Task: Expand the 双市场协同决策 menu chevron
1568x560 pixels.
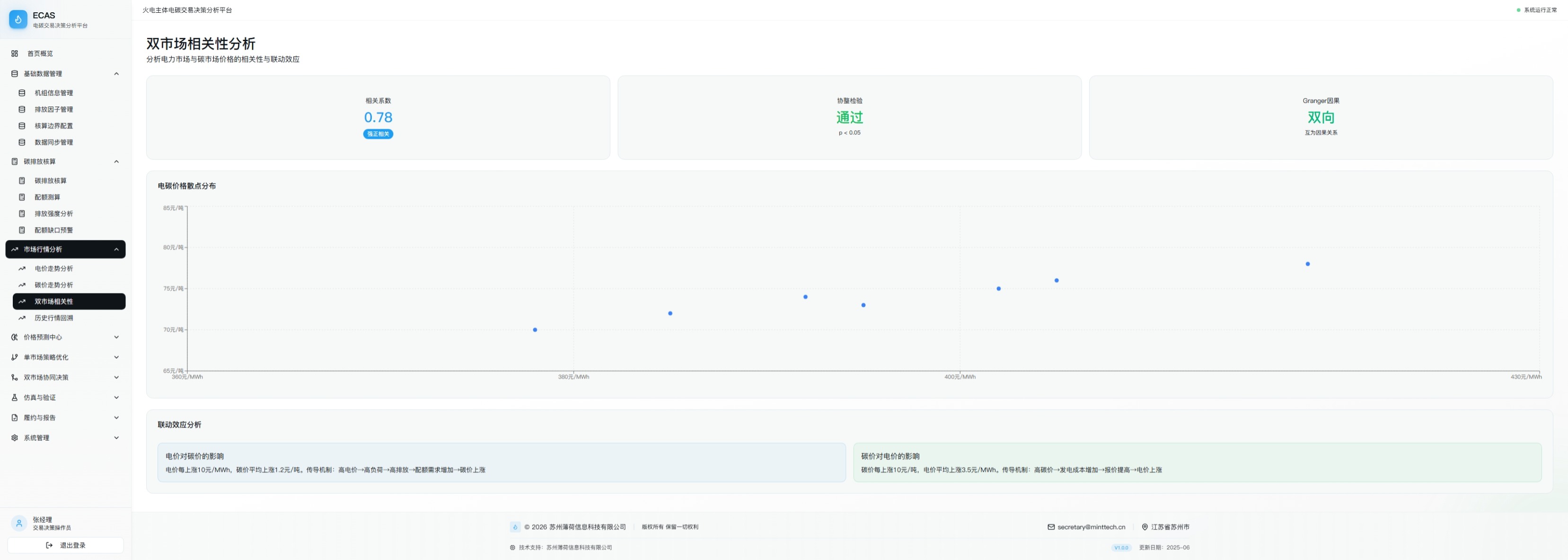Action: click(x=116, y=377)
